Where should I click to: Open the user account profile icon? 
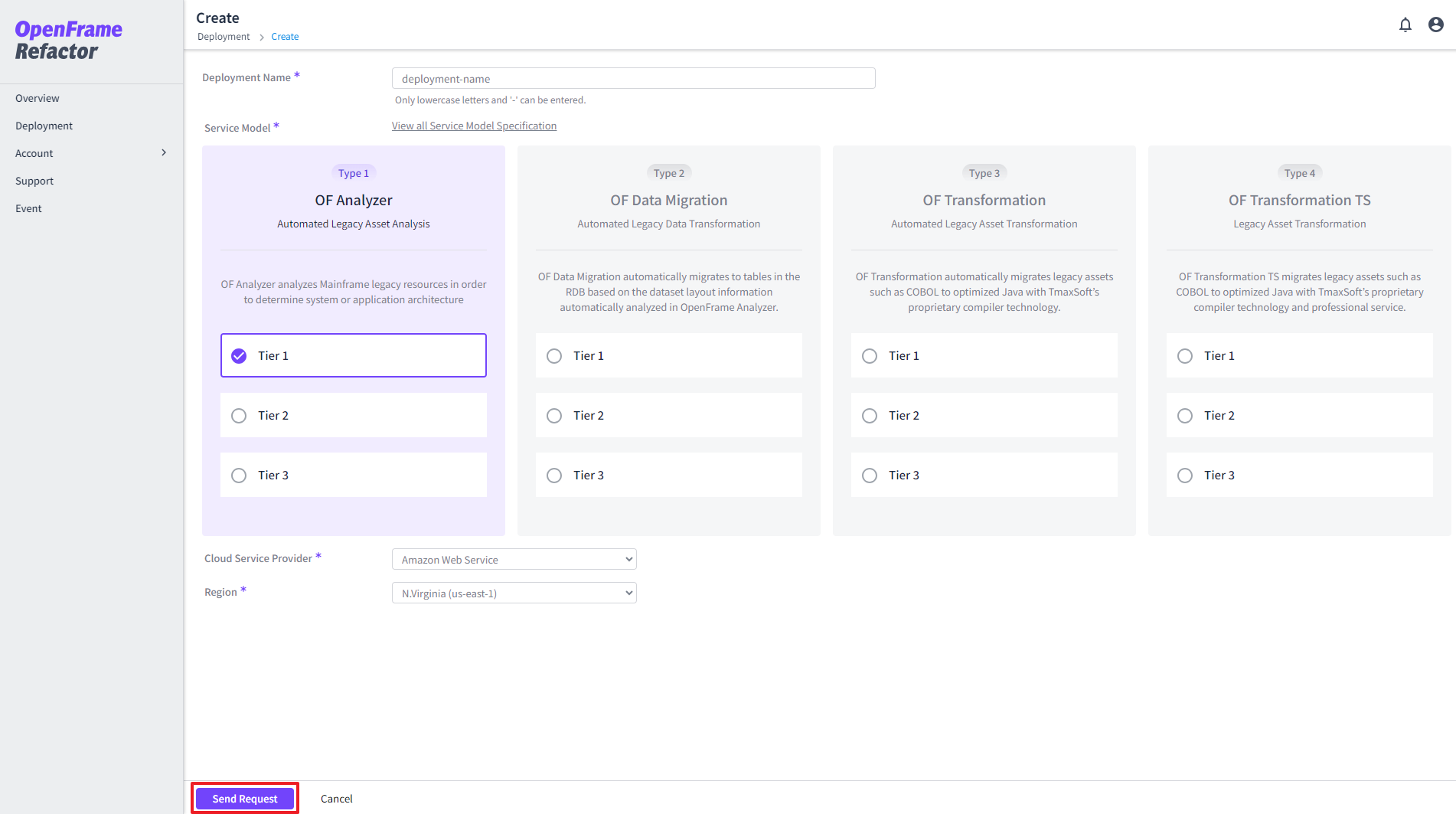tap(1435, 25)
